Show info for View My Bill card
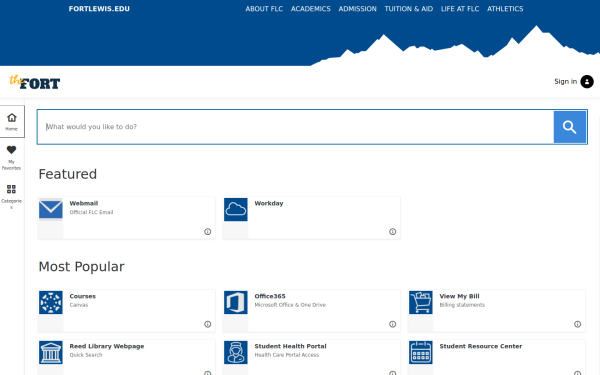The width and height of the screenshot is (600, 375). pyautogui.click(x=577, y=324)
